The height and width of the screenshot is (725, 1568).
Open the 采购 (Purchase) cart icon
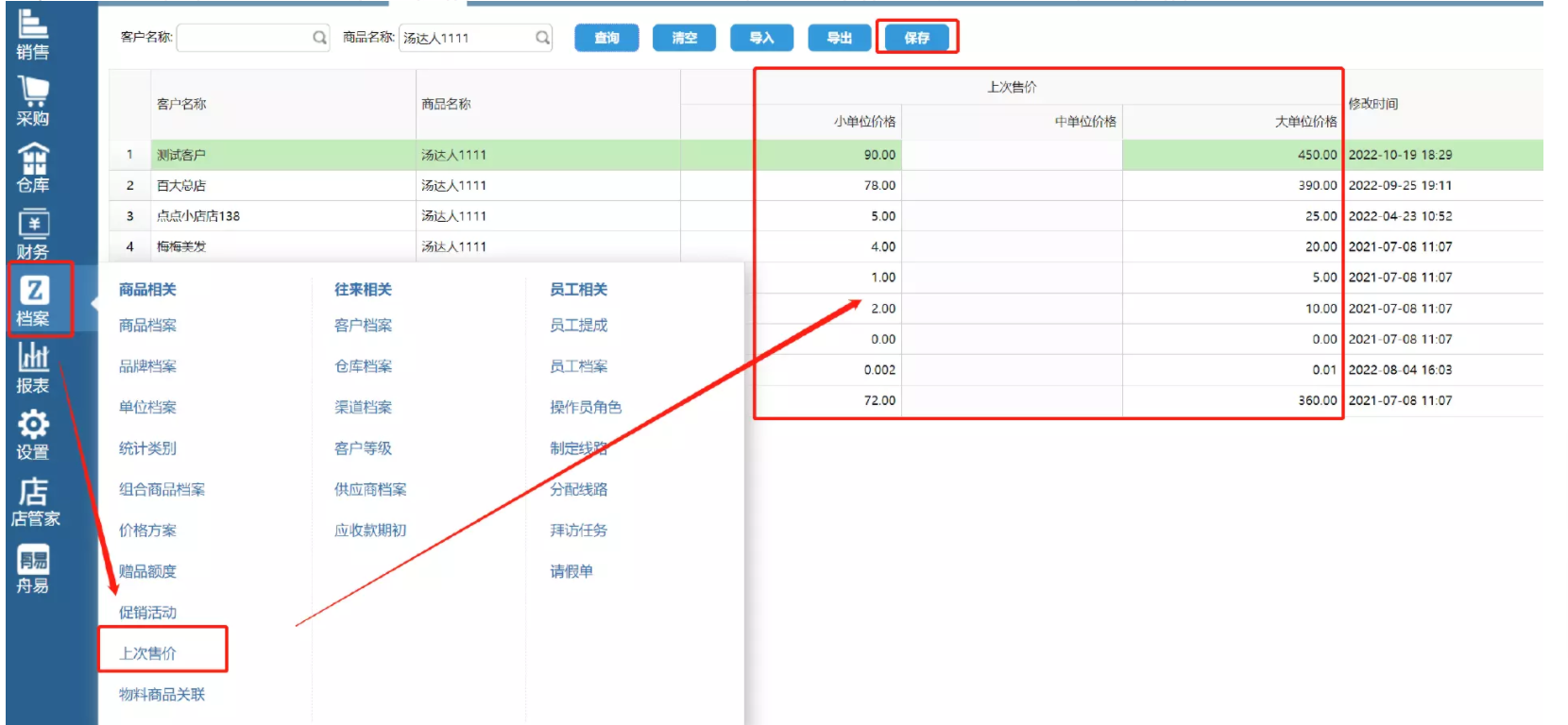click(x=33, y=99)
